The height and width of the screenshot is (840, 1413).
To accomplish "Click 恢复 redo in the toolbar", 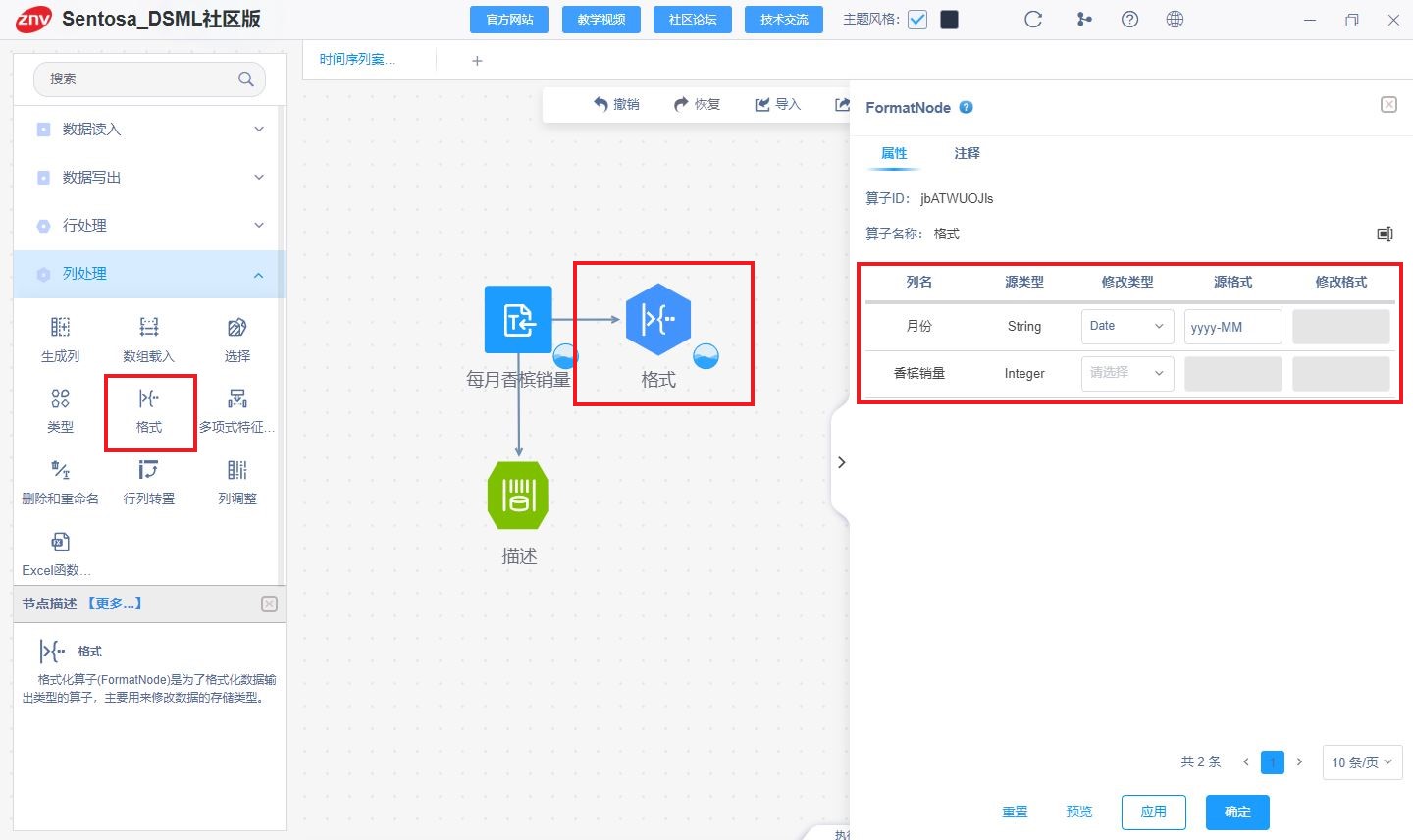I will point(697,104).
